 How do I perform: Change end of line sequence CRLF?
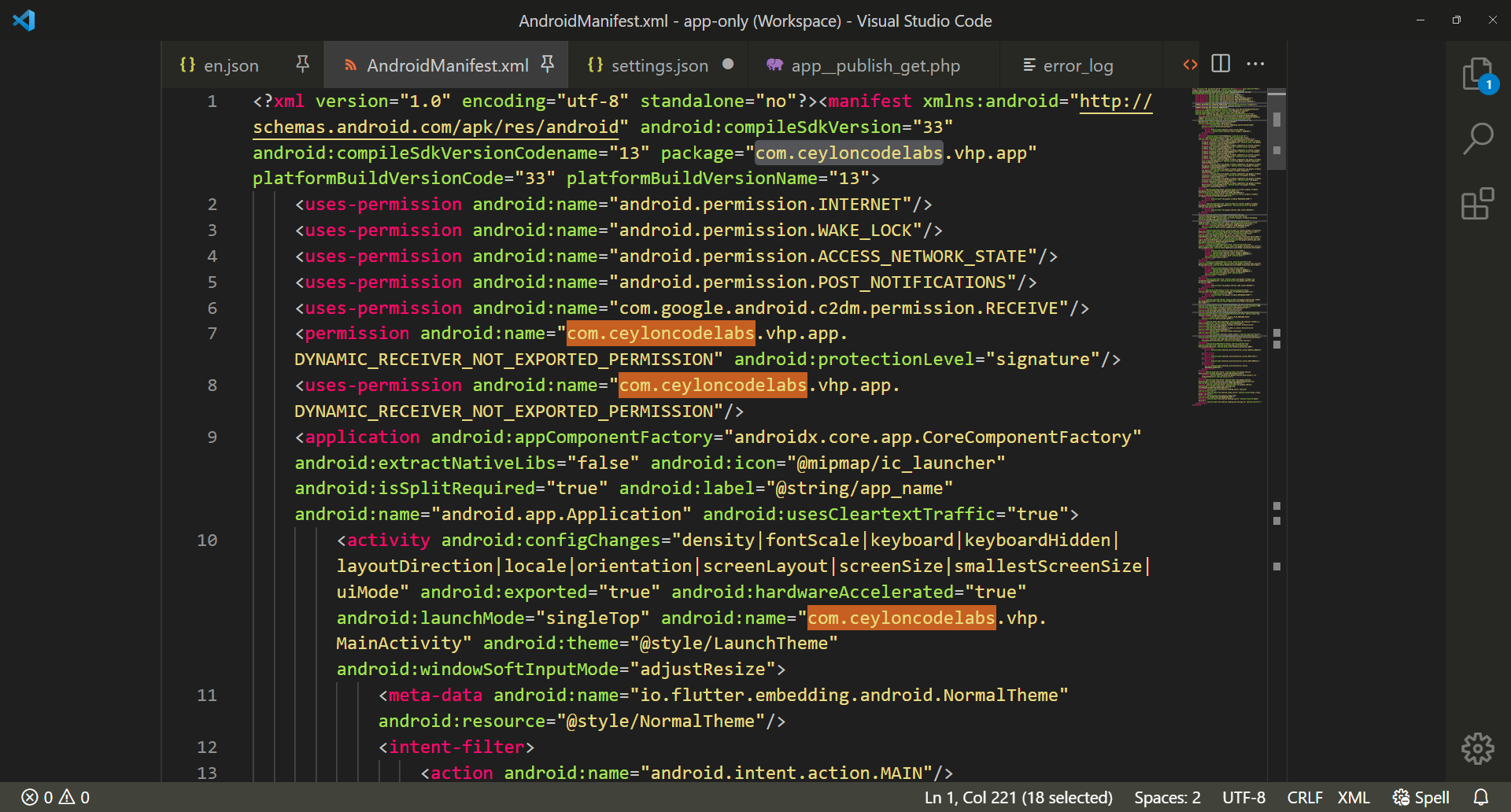[1304, 798]
